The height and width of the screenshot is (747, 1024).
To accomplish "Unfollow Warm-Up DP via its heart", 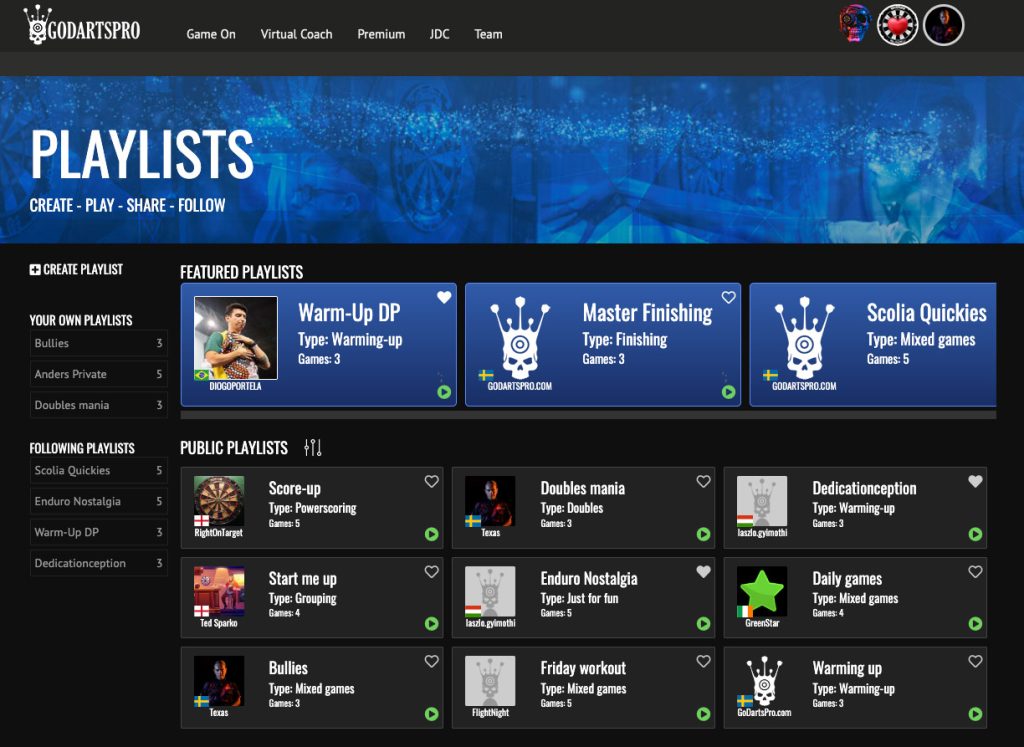I will pos(444,297).
